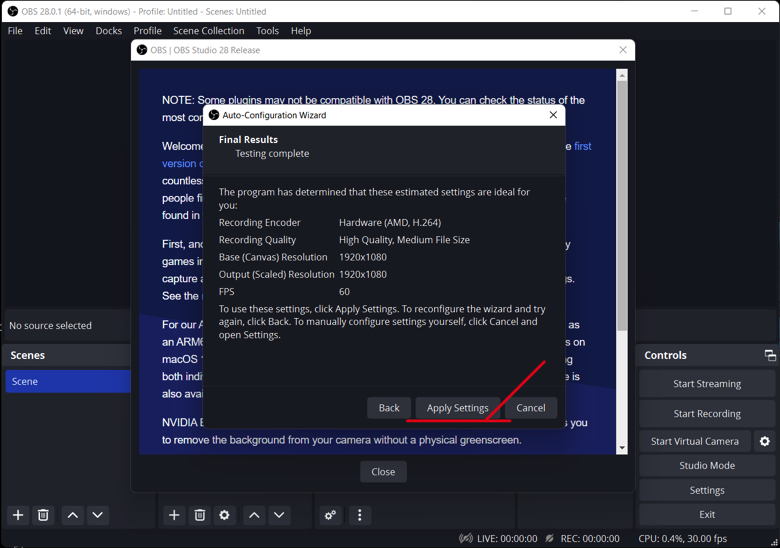Click Start Streaming
The width and height of the screenshot is (780, 548).
point(707,383)
